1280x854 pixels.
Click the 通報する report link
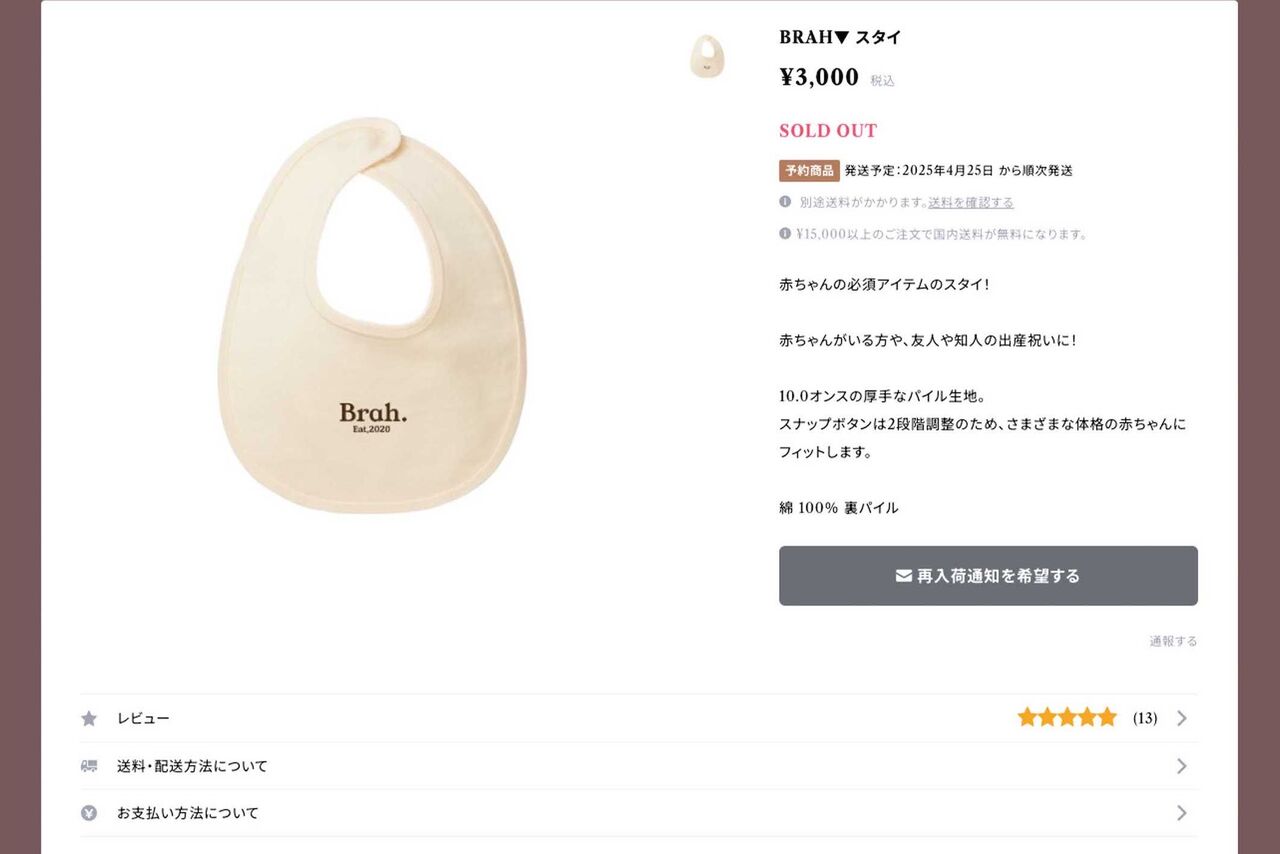[x=1173, y=642]
